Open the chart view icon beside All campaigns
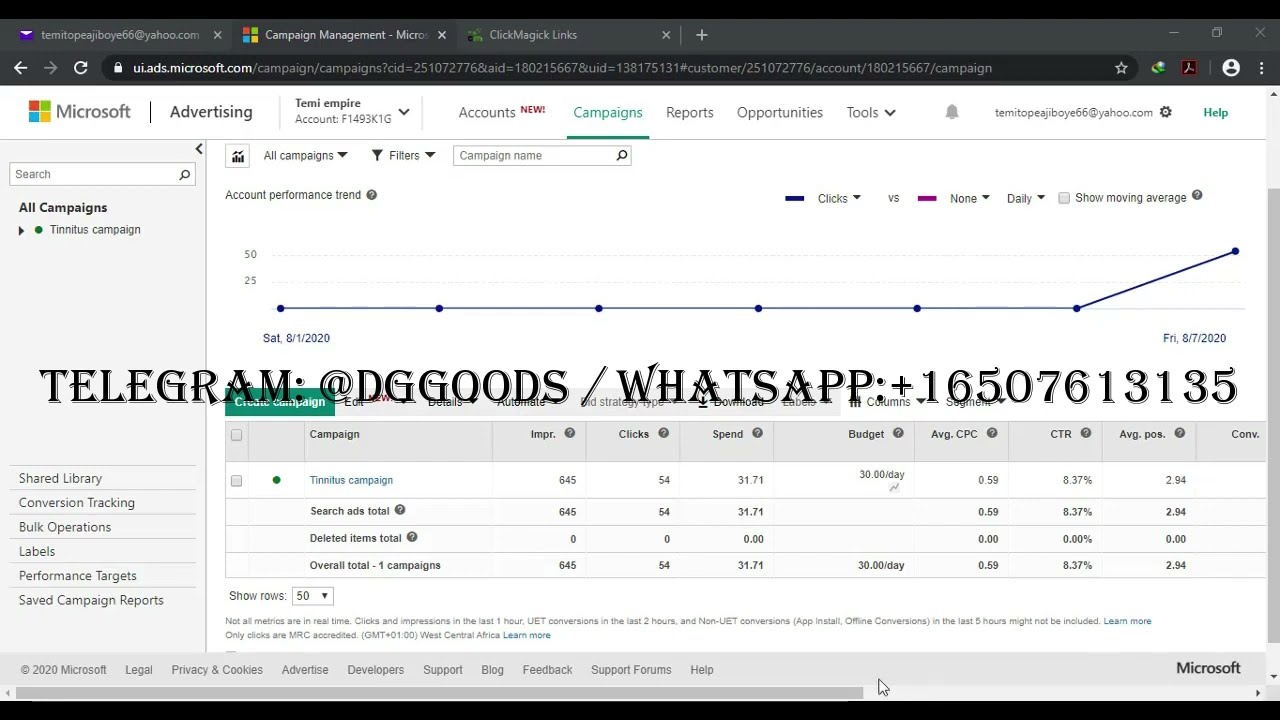Image resolution: width=1280 pixels, height=720 pixels. click(x=237, y=155)
